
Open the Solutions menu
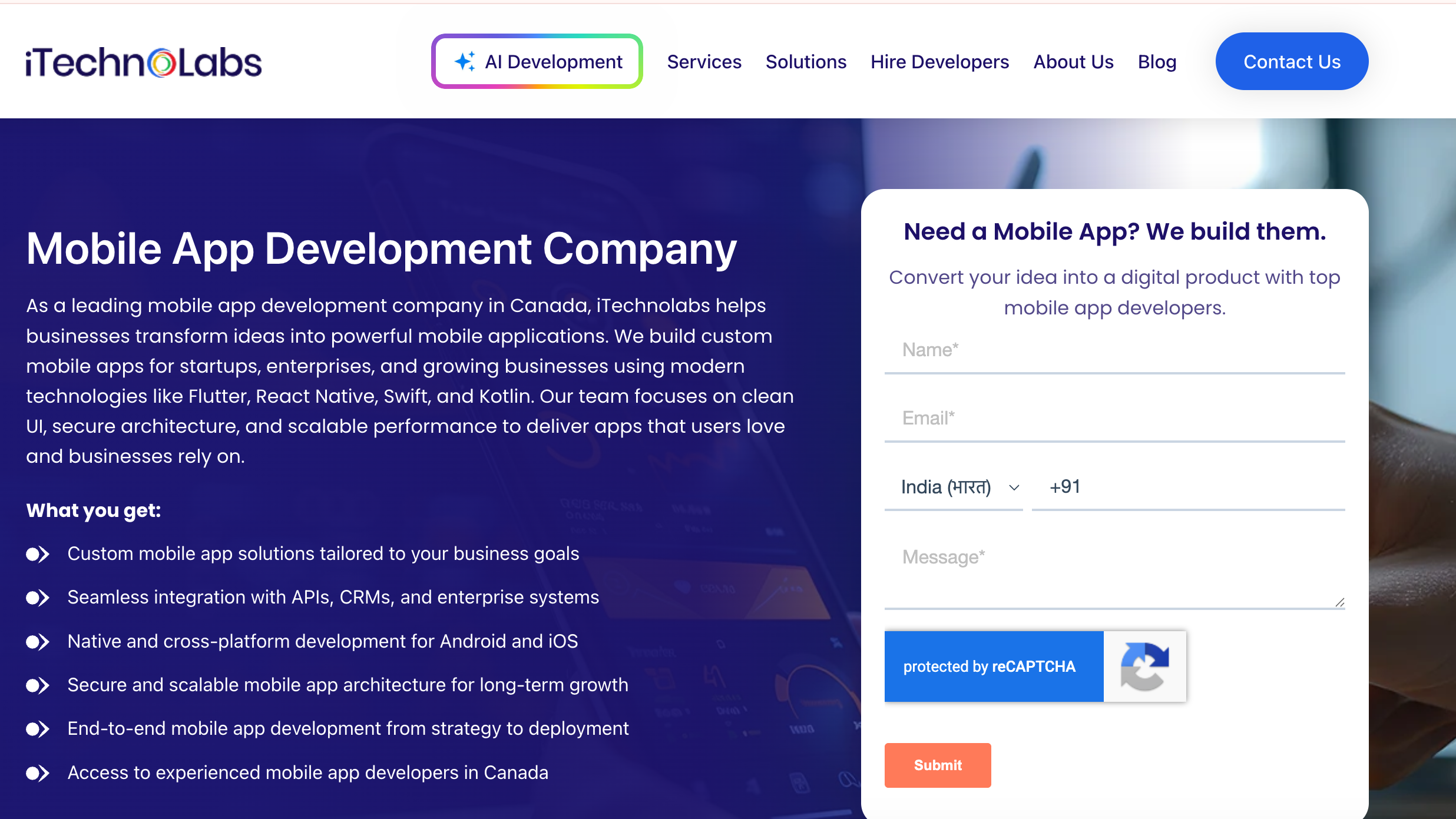[x=806, y=62]
